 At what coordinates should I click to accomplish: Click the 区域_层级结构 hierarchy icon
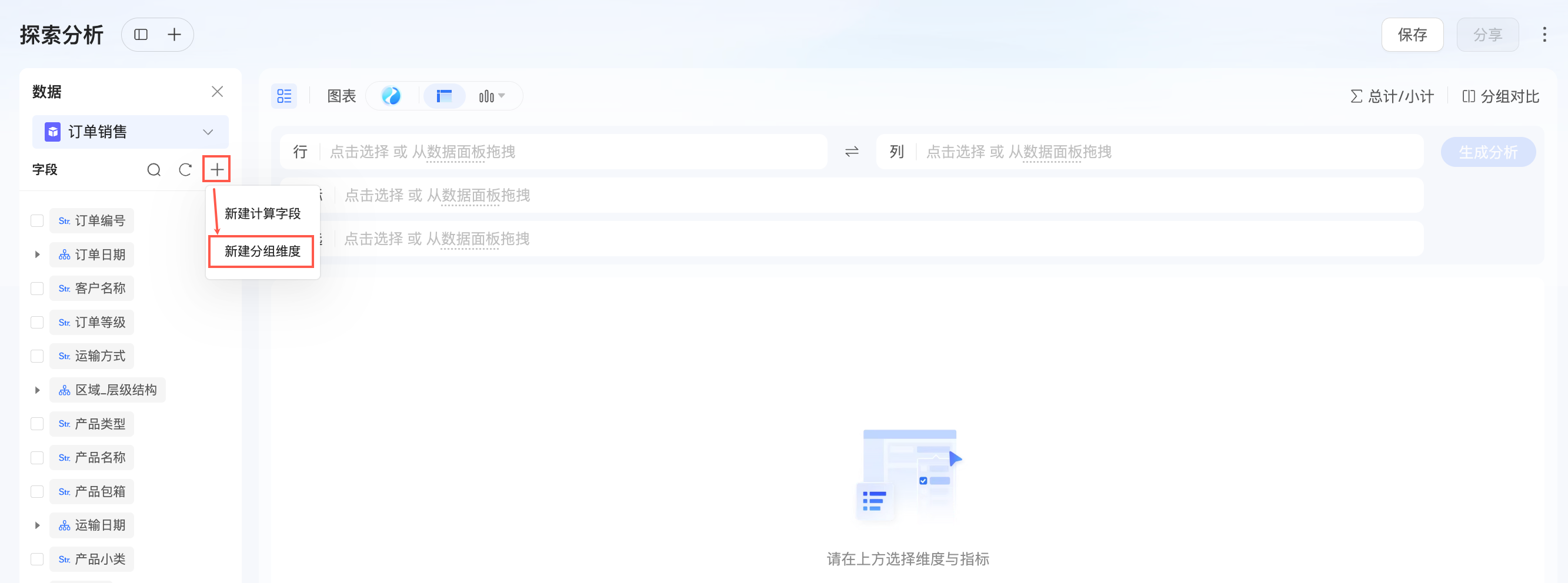click(x=65, y=390)
